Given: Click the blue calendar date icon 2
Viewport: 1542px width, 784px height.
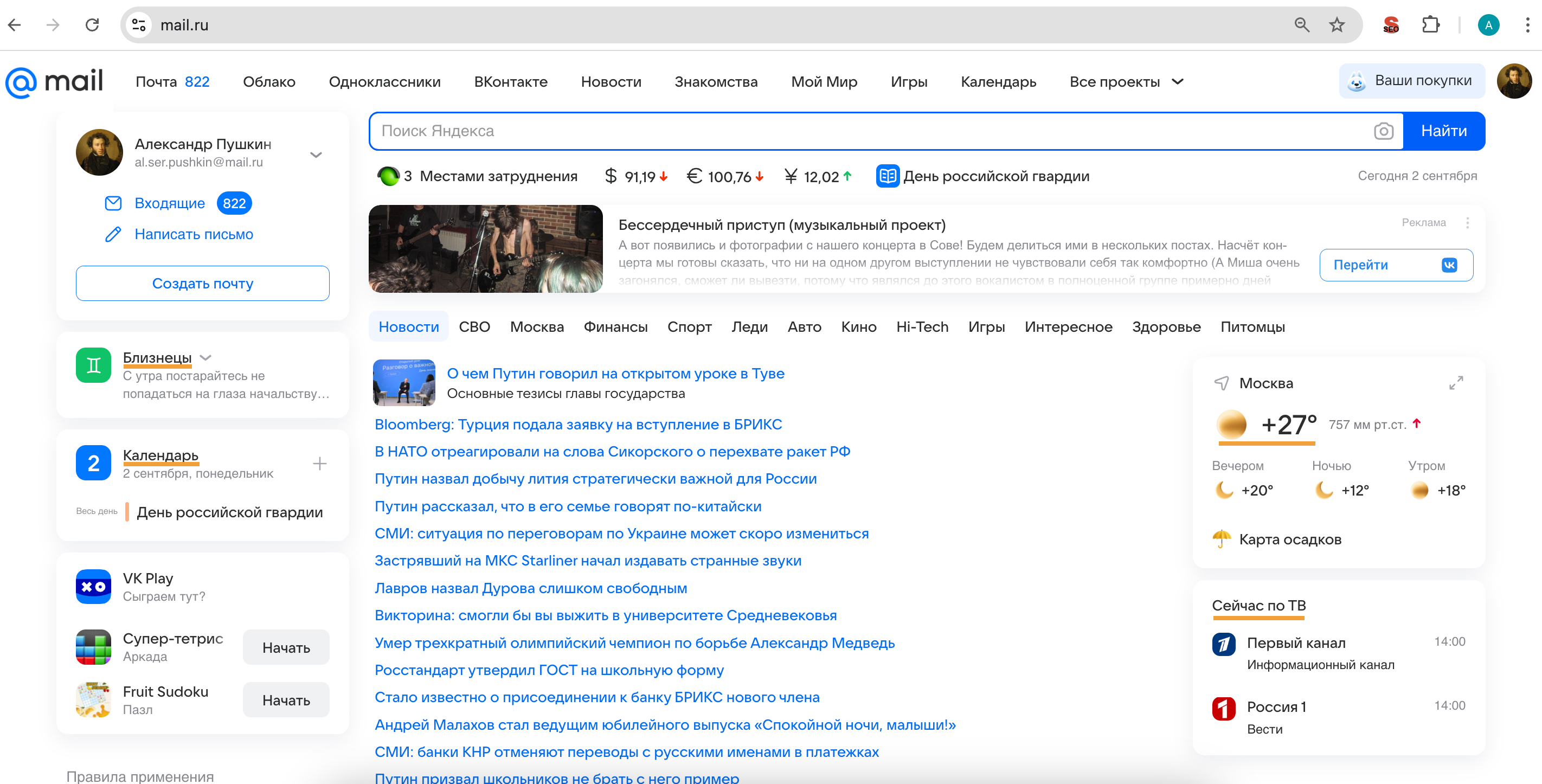Looking at the screenshot, I should tap(93, 462).
